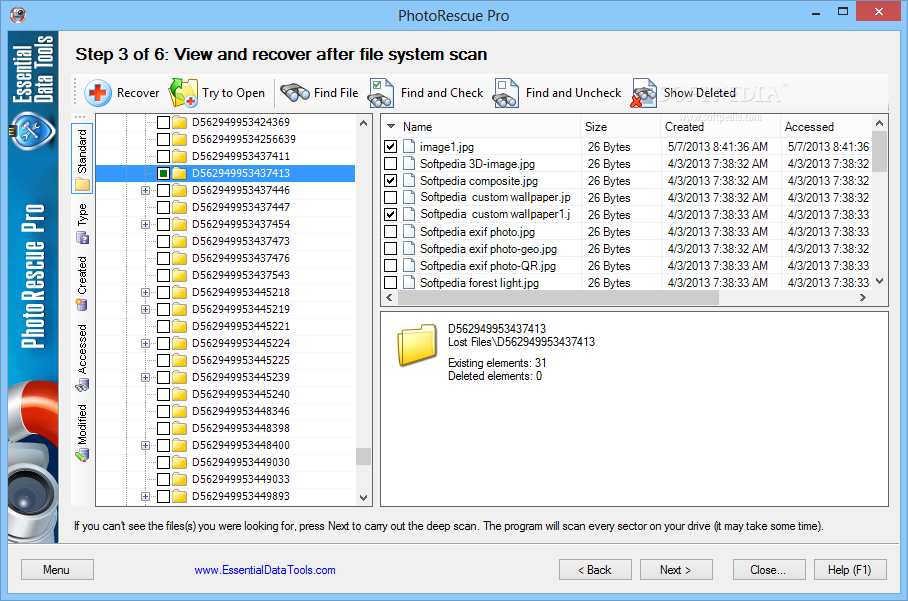Expand folder D562949953449893

click(x=145, y=496)
